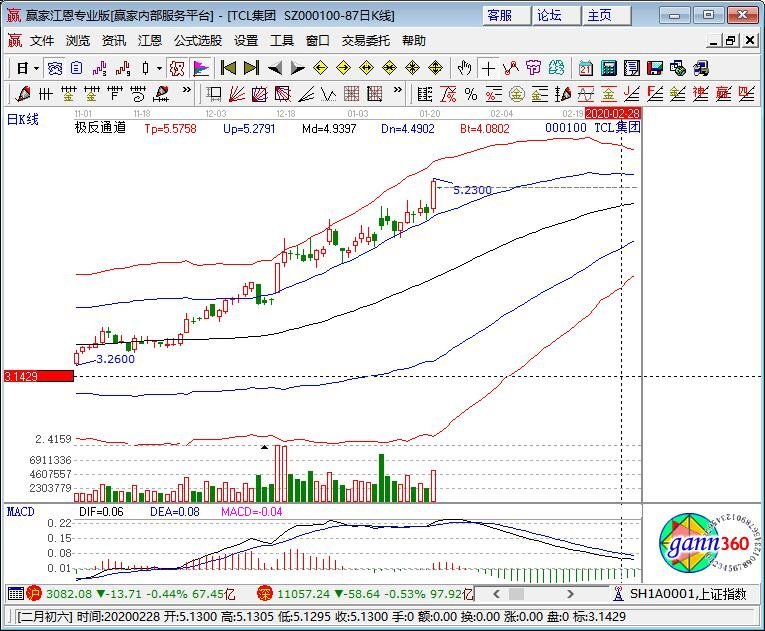The height and width of the screenshot is (631, 765).
Task: Select the 赢 fan line tool
Action: point(724,94)
